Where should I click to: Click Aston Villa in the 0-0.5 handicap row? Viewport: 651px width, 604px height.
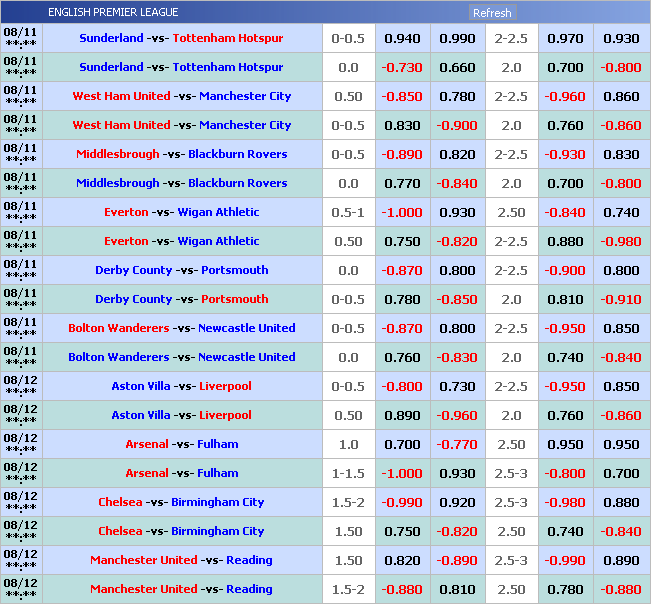(x=141, y=386)
